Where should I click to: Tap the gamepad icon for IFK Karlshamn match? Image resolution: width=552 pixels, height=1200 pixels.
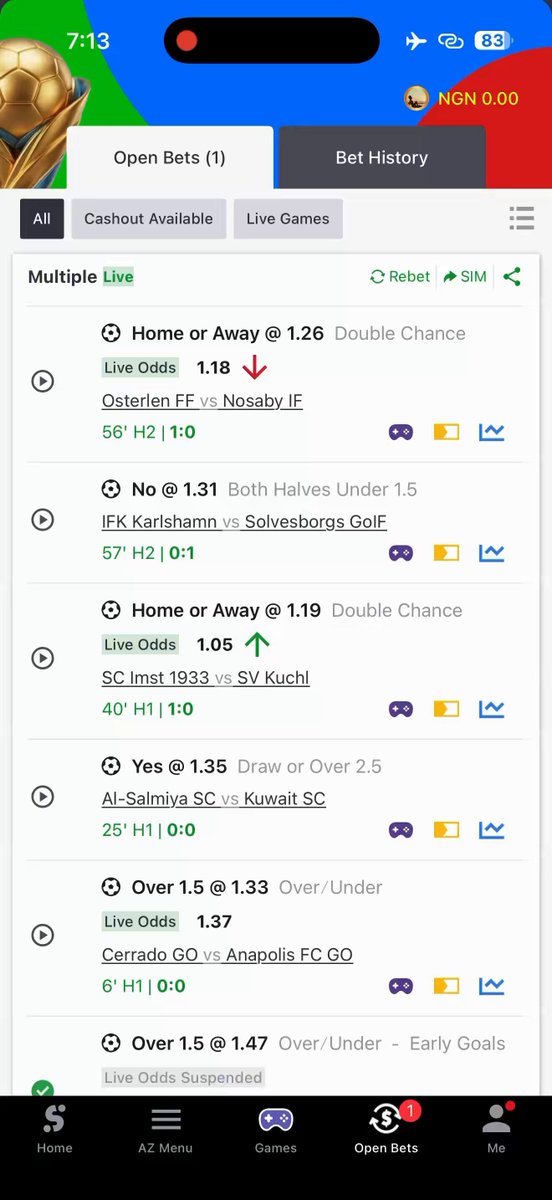401,553
